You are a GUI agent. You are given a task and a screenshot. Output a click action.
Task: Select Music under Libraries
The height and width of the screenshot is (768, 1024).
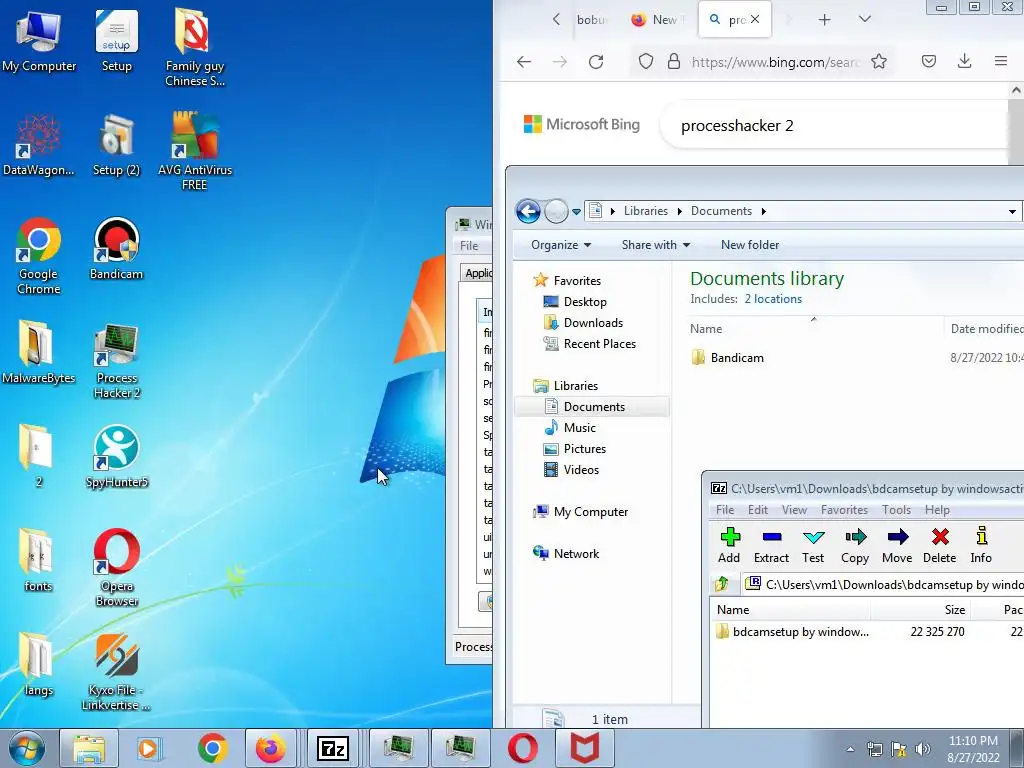click(x=579, y=428)
